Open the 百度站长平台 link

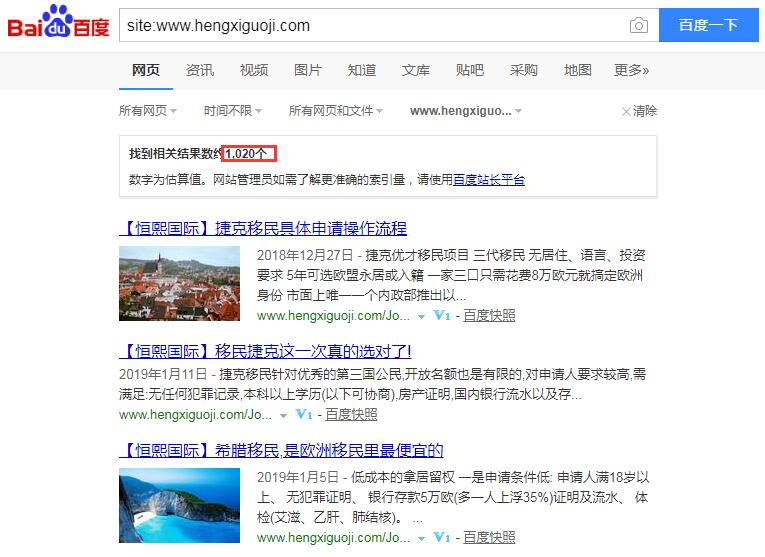[489, 179]
